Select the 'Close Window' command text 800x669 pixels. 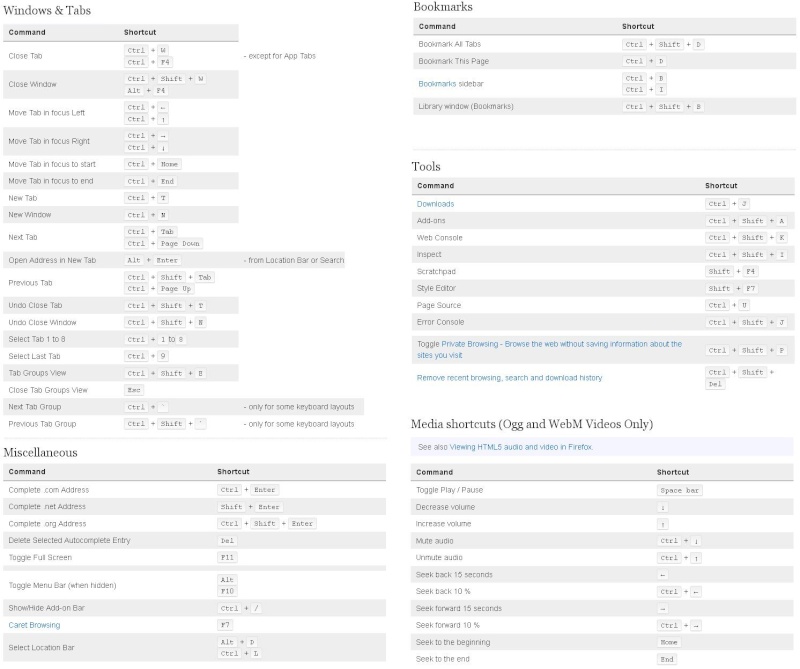pos(32,84)
